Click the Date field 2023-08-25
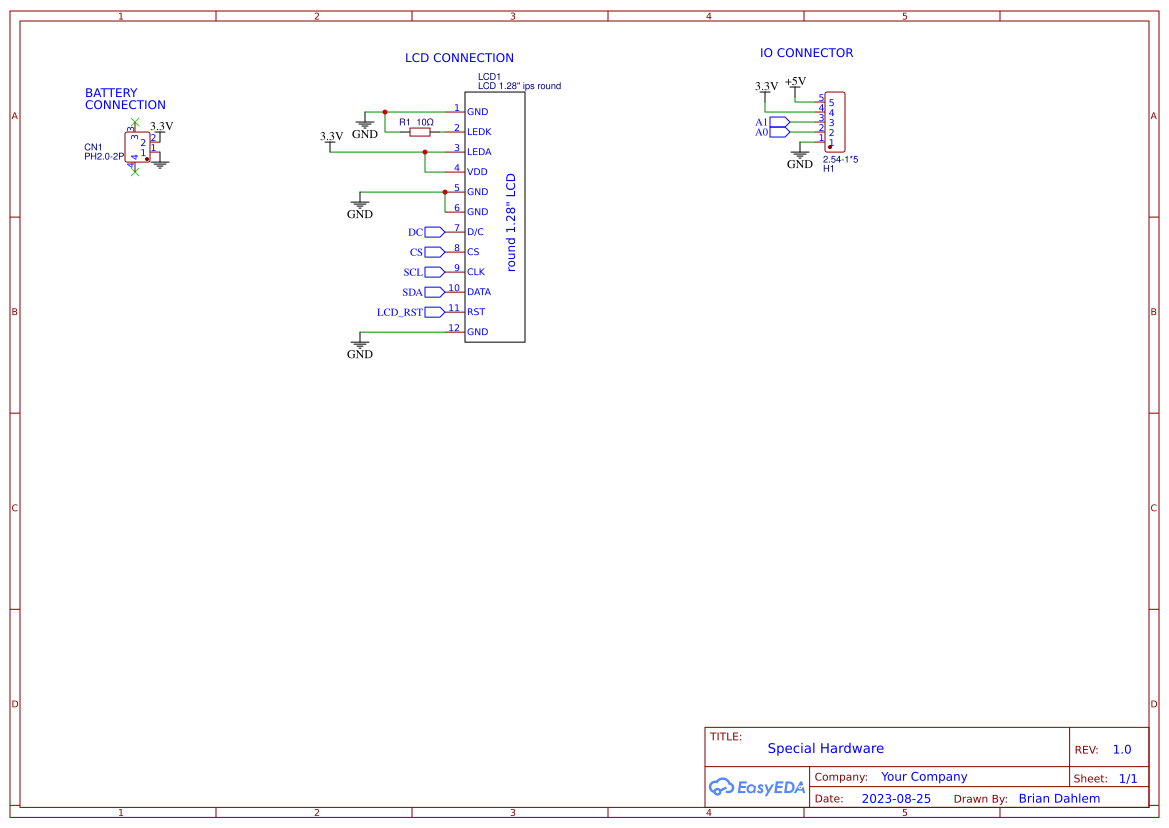 pos(898,798)
